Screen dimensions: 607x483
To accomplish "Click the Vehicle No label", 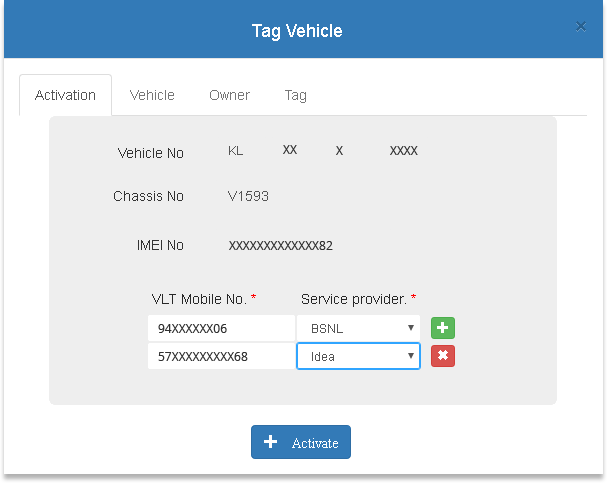I will click(151, 153).
